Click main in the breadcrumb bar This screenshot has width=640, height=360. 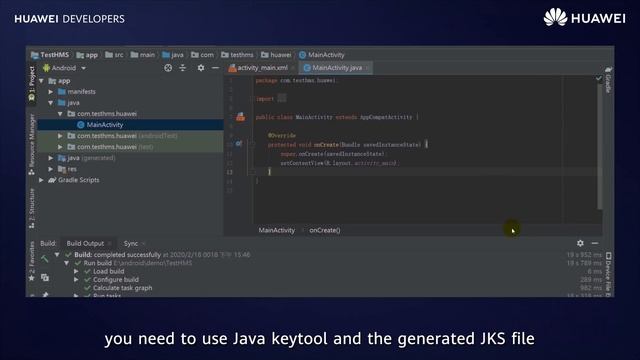point(143,55)
